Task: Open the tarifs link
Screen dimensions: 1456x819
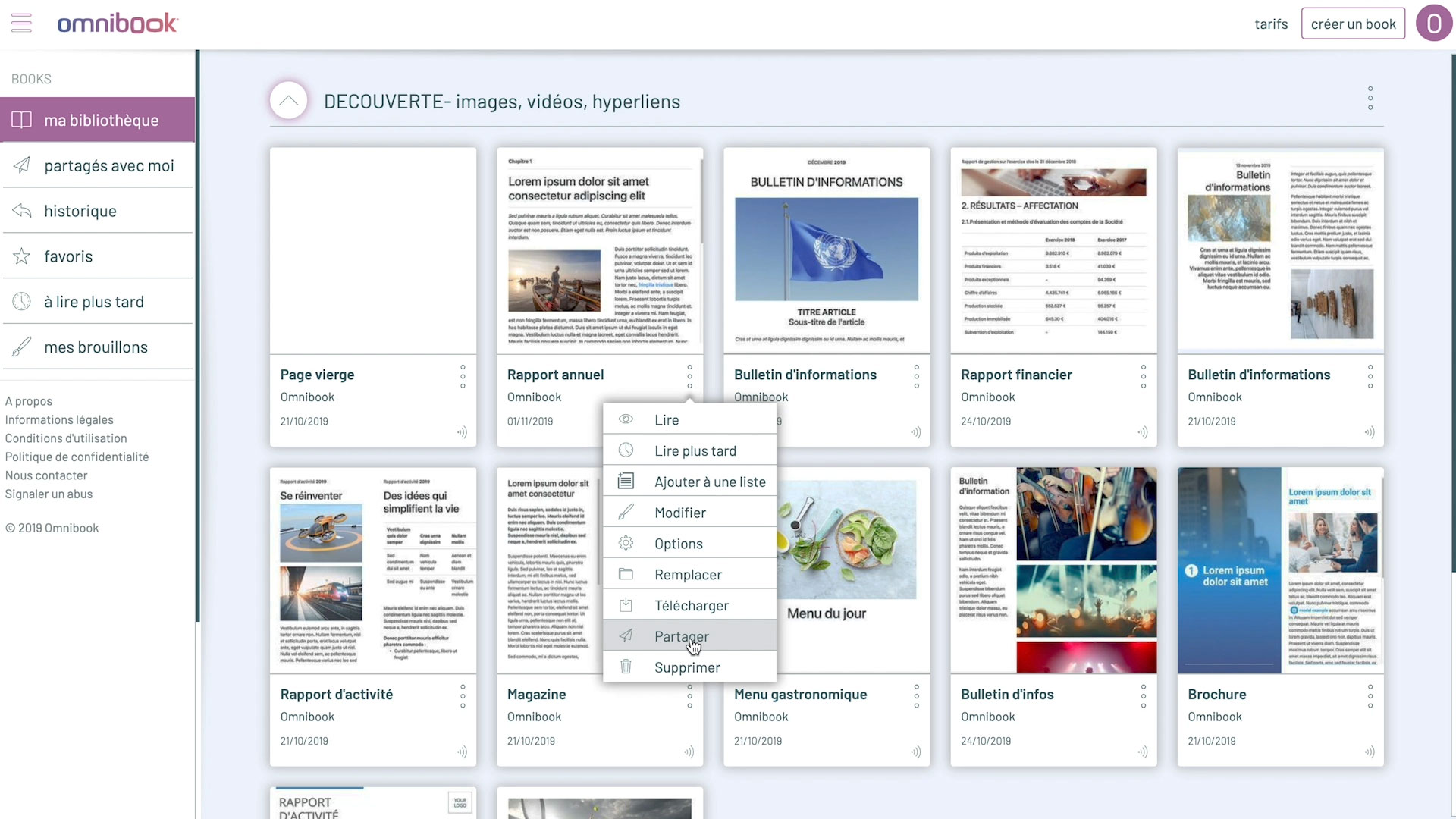Action: point(1271,24)
